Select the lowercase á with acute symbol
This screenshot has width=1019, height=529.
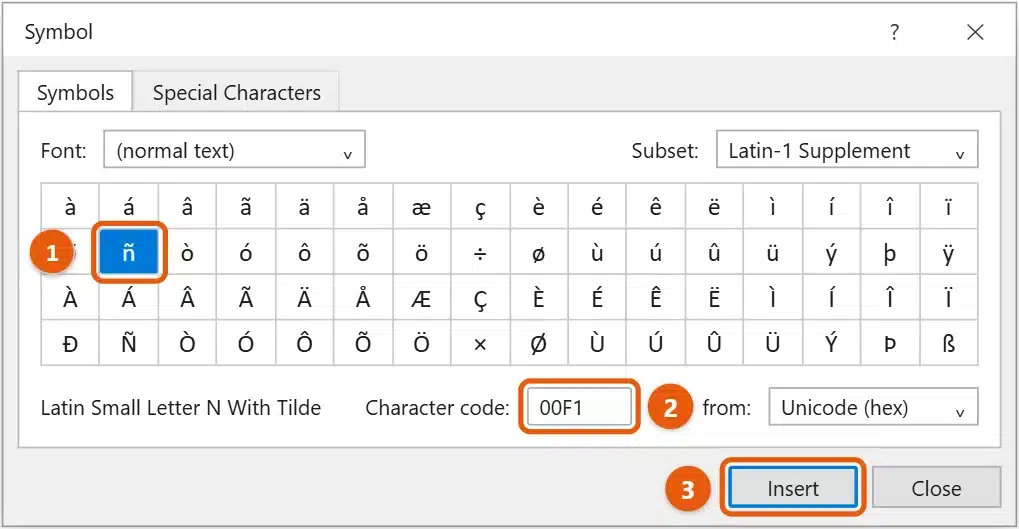click(x=129, y=207)
